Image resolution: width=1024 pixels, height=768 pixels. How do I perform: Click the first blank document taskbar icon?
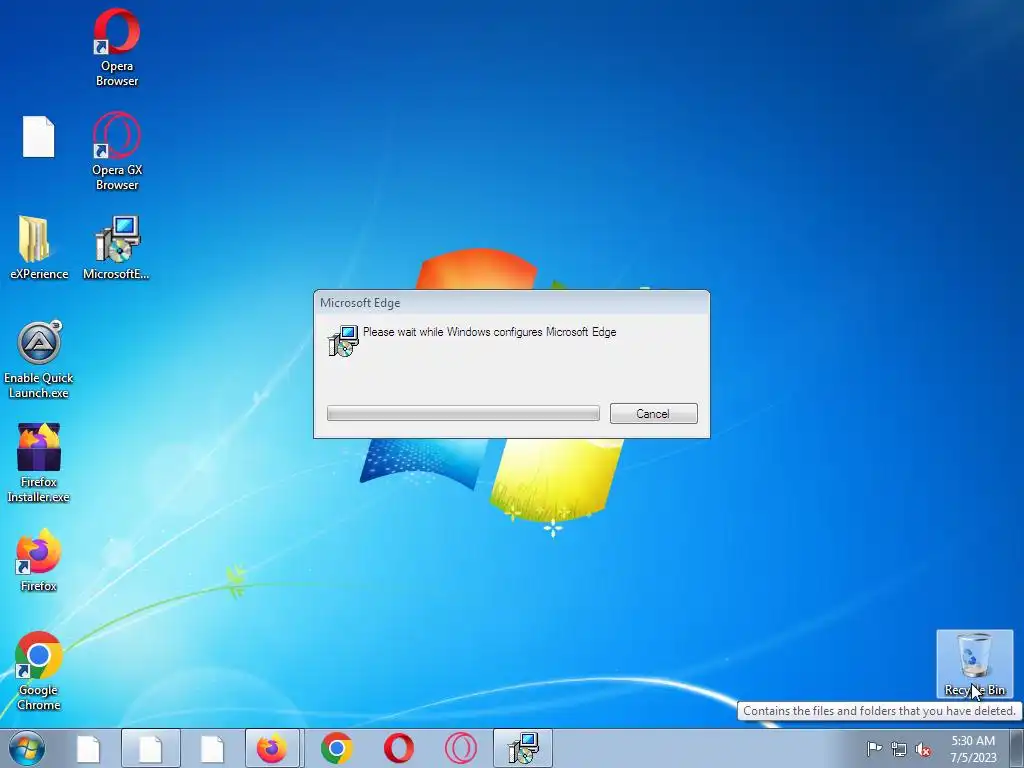88,748
